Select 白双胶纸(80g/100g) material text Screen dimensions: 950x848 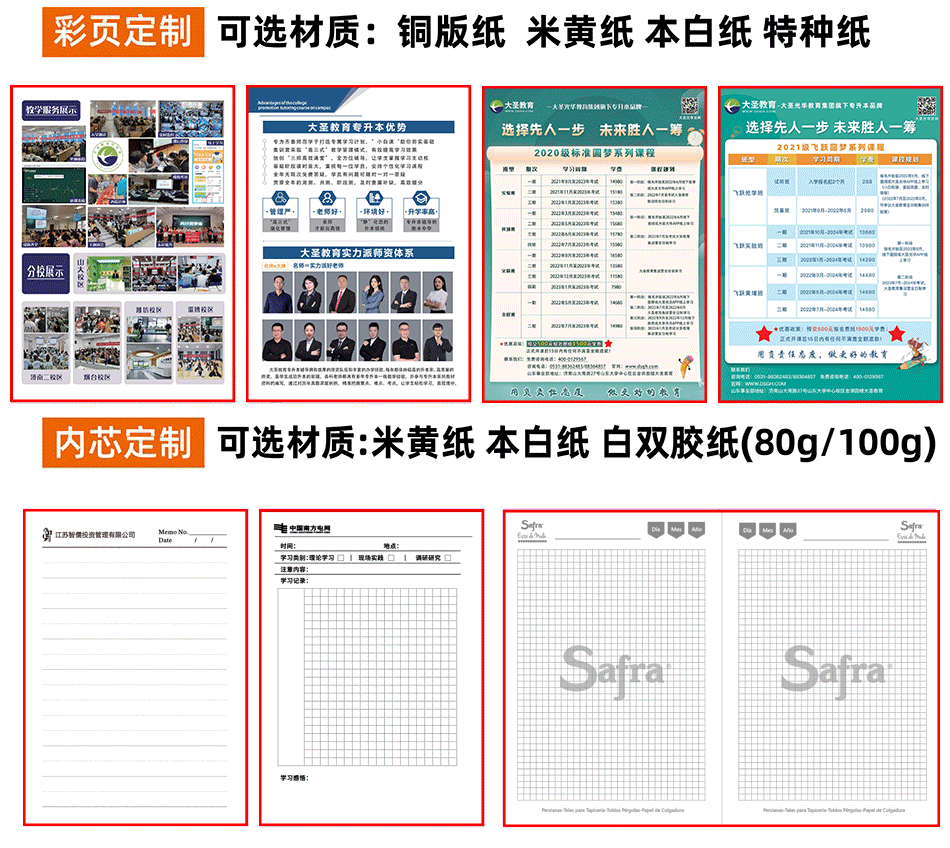(769, 443)
